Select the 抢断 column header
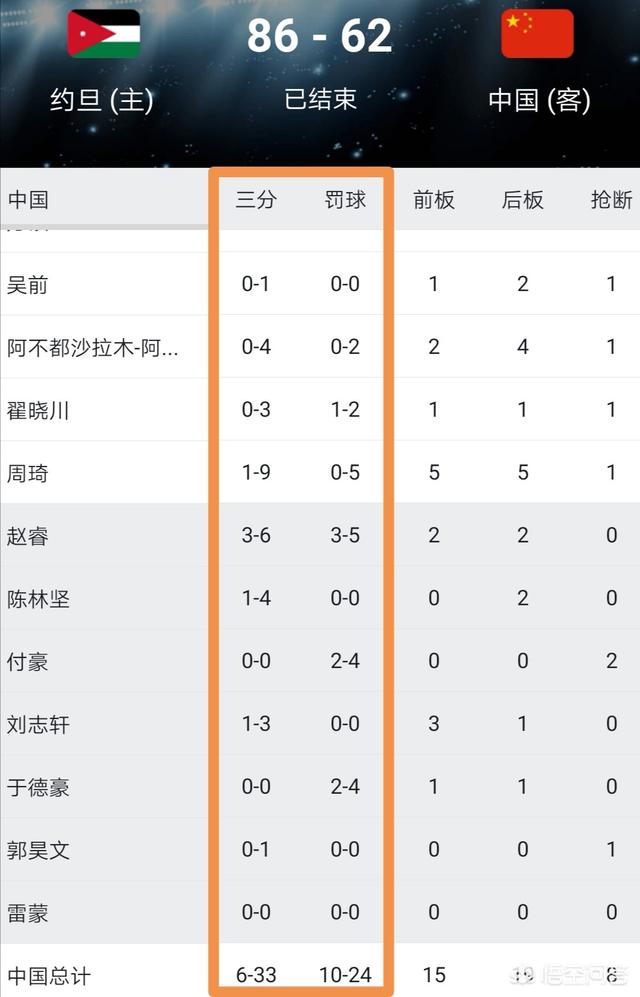This screenshot has width=640, height=997. [x=611, y=200]
